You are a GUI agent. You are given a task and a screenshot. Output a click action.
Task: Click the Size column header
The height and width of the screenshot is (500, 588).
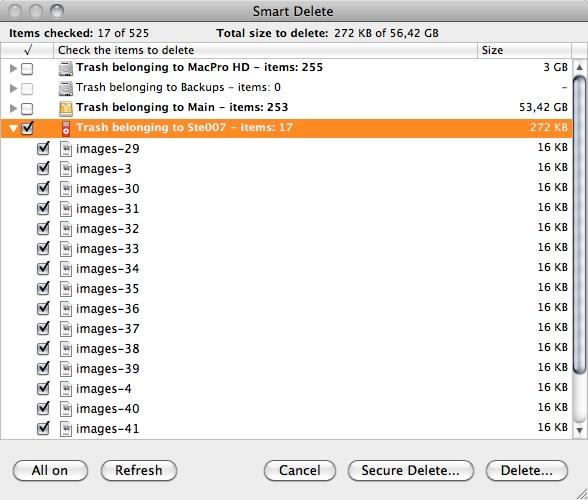[x=524, y=50]
